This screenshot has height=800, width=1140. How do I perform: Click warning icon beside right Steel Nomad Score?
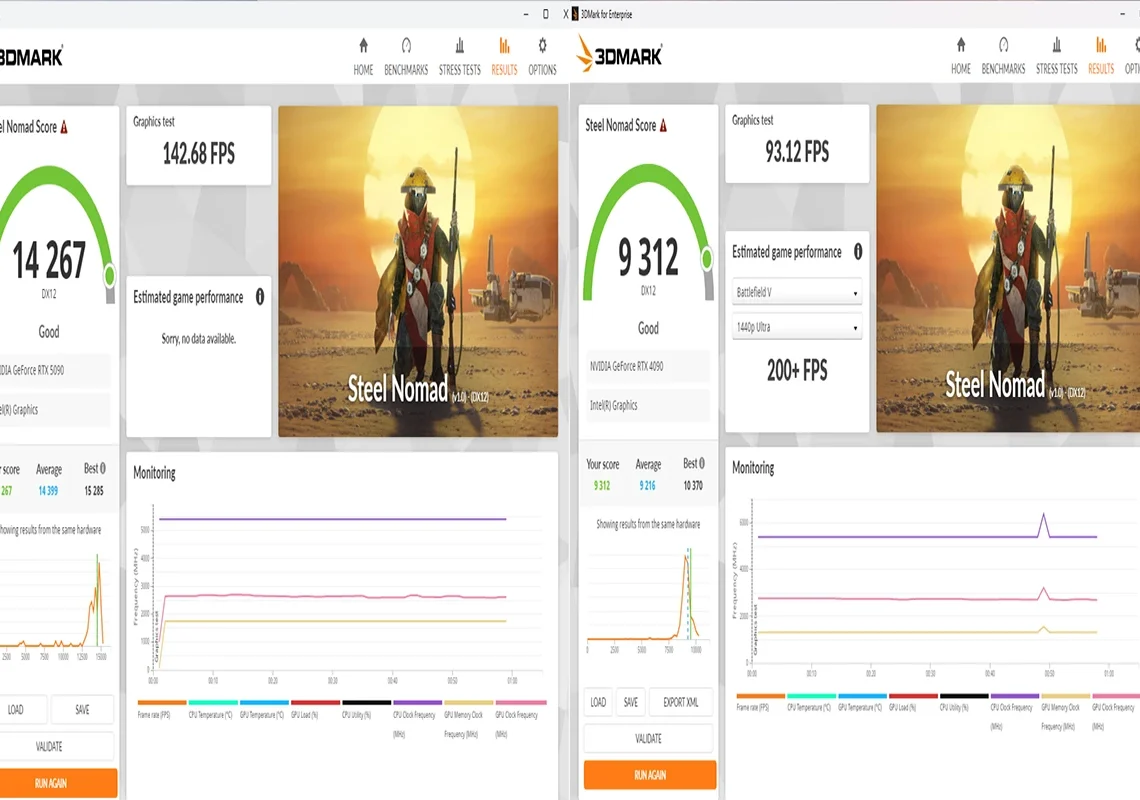[663, 126]
